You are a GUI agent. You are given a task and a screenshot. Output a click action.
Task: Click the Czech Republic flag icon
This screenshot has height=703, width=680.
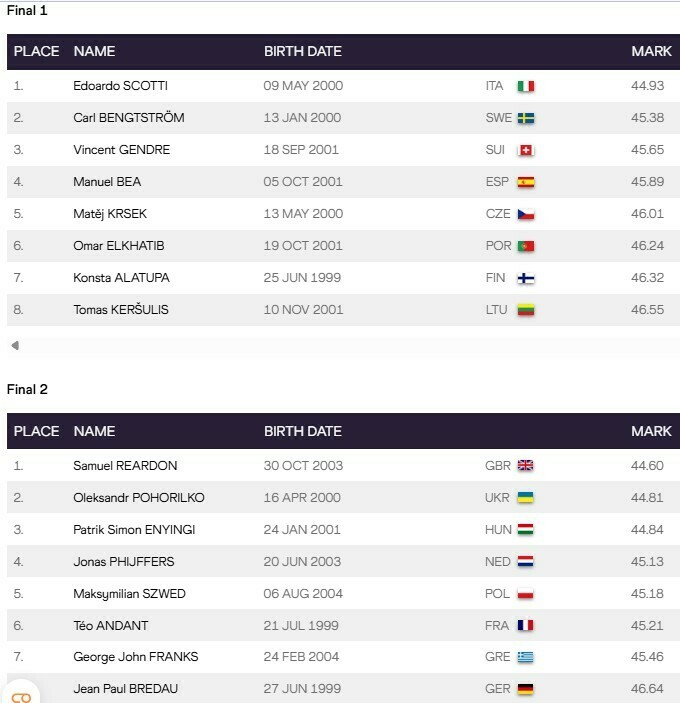coord(525,214)
